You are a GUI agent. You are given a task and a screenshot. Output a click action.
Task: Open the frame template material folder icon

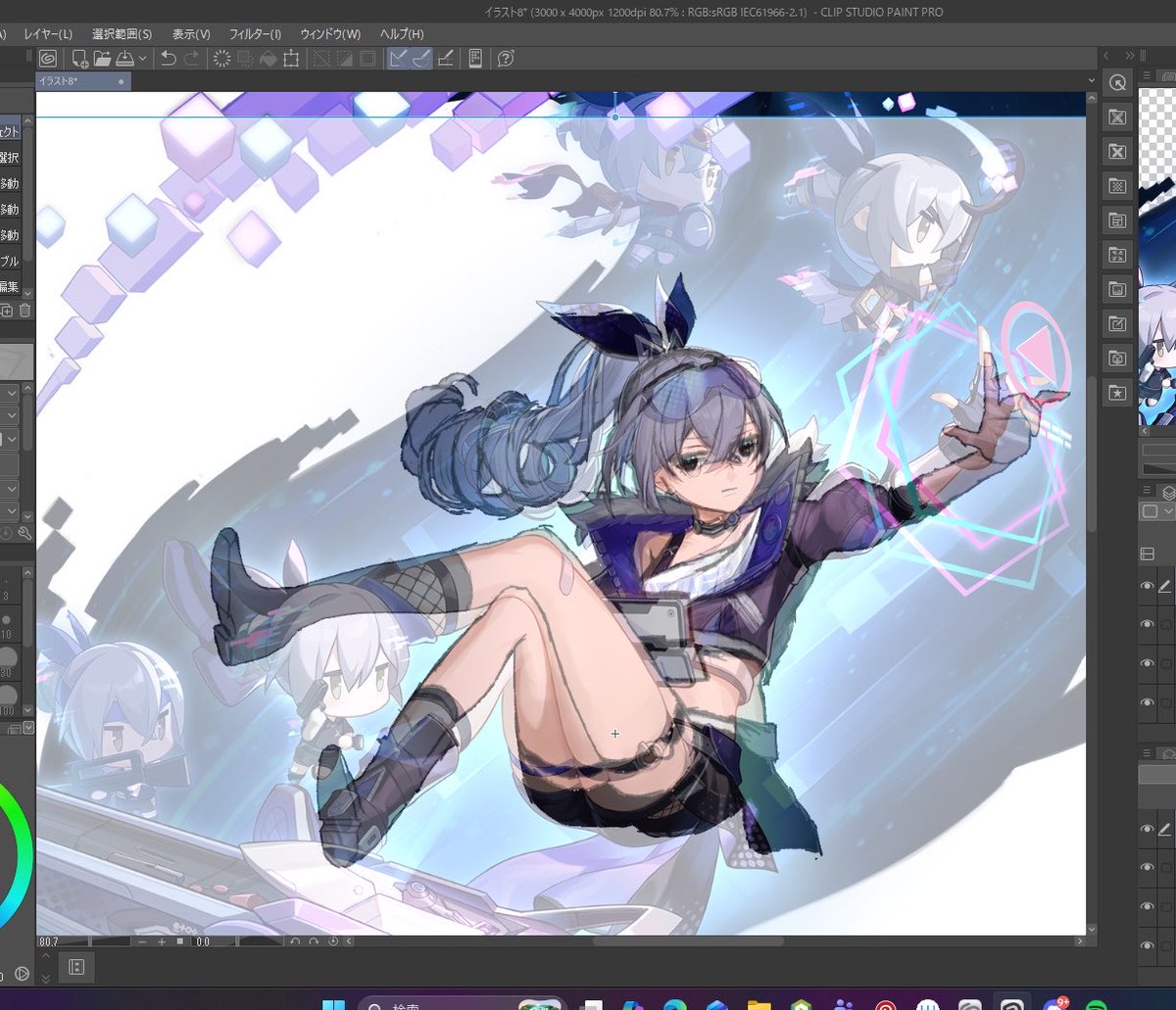click(1116, 220)
